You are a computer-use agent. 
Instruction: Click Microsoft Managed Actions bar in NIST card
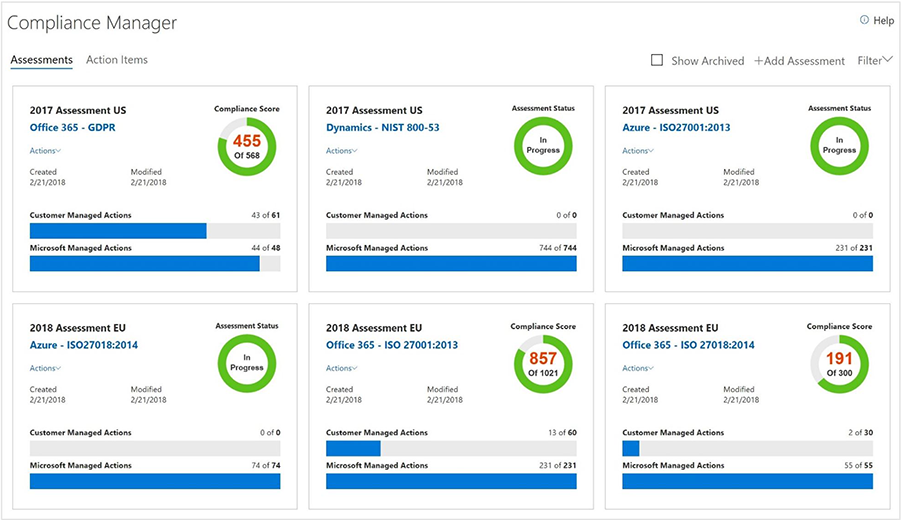point(451,264)
